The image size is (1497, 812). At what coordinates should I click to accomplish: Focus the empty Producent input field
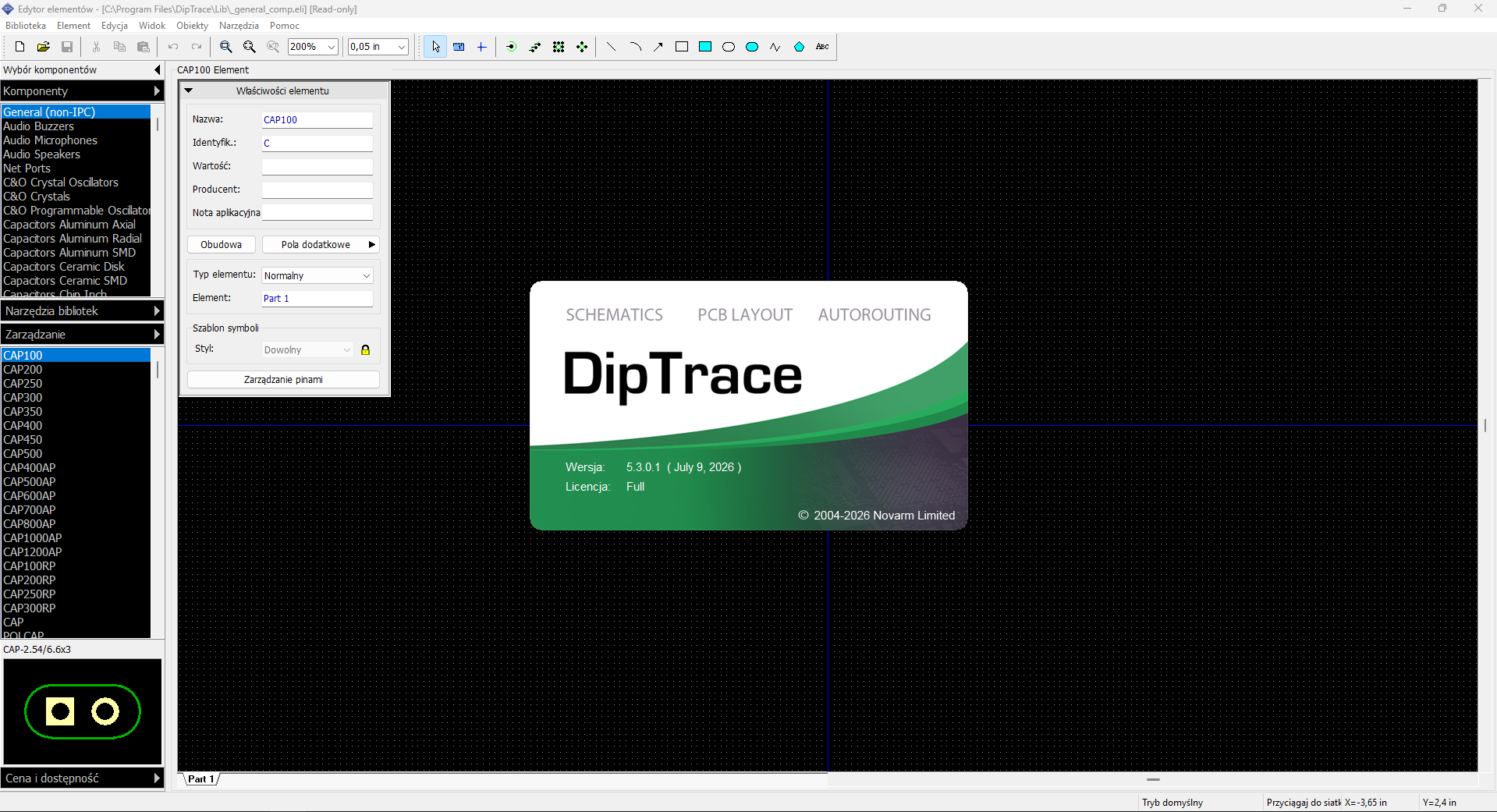pyautogui.click(x=317, y=190)
